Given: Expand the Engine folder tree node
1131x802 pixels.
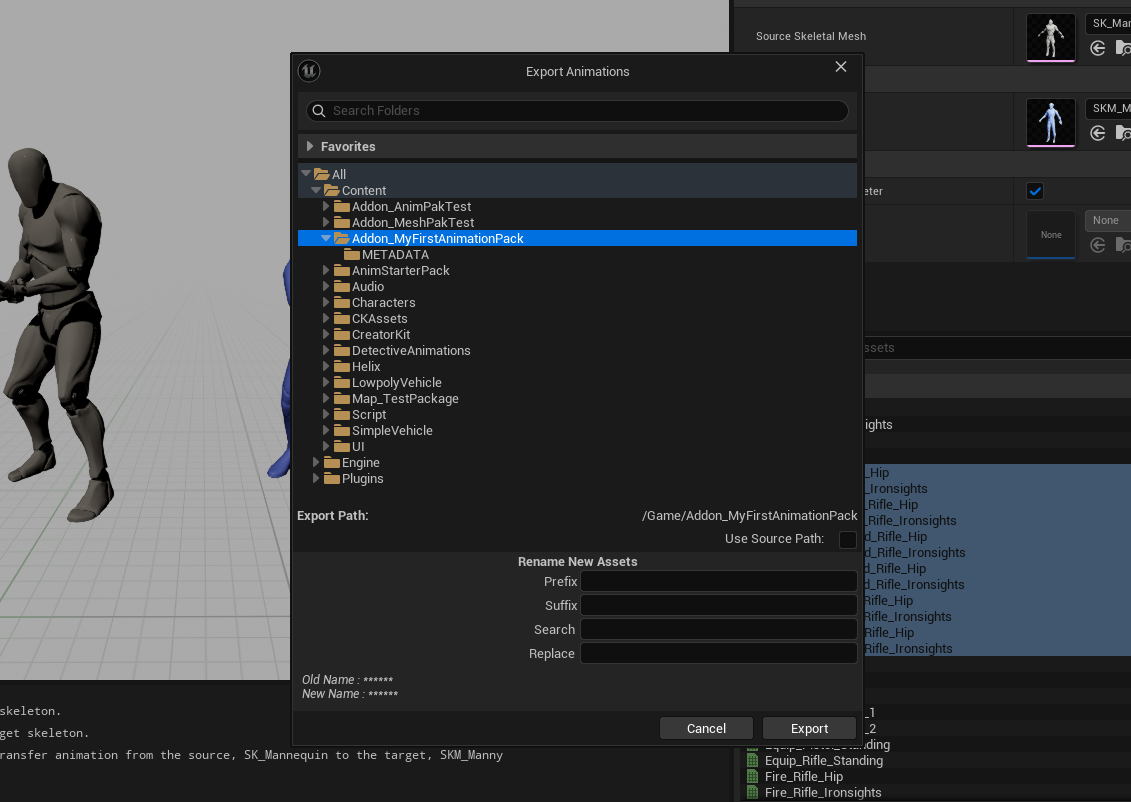Looking at the screenshot, I should (x=316, y=463).
